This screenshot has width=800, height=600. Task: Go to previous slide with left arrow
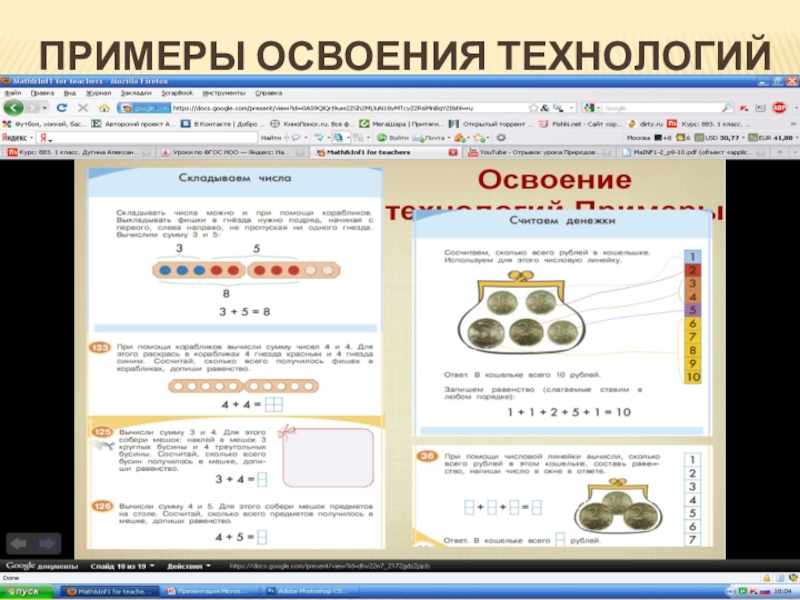[19, 543]
